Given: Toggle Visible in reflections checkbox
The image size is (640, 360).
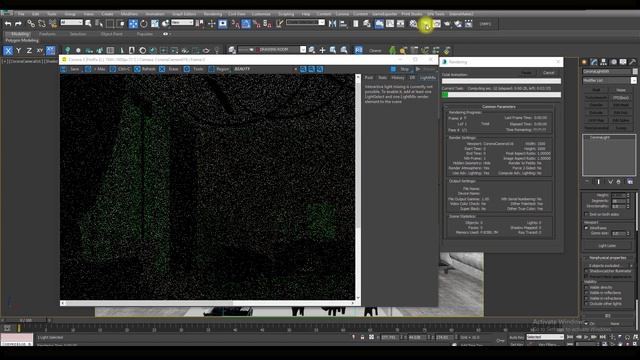Looking at the screenshot, I should coord(587,293).
